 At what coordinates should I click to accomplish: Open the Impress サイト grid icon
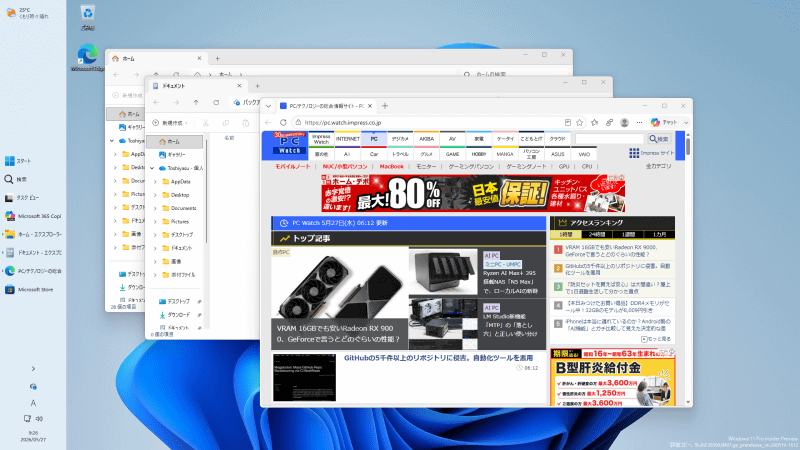coord(634,153)
